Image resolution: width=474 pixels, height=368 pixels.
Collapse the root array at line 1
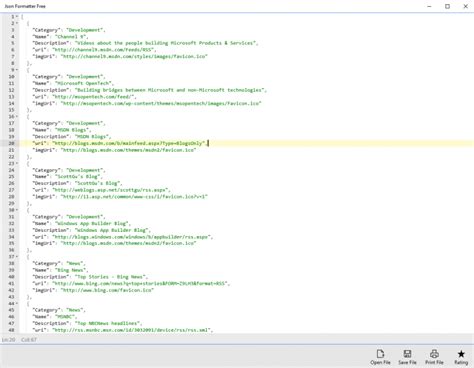coord(17,17)
